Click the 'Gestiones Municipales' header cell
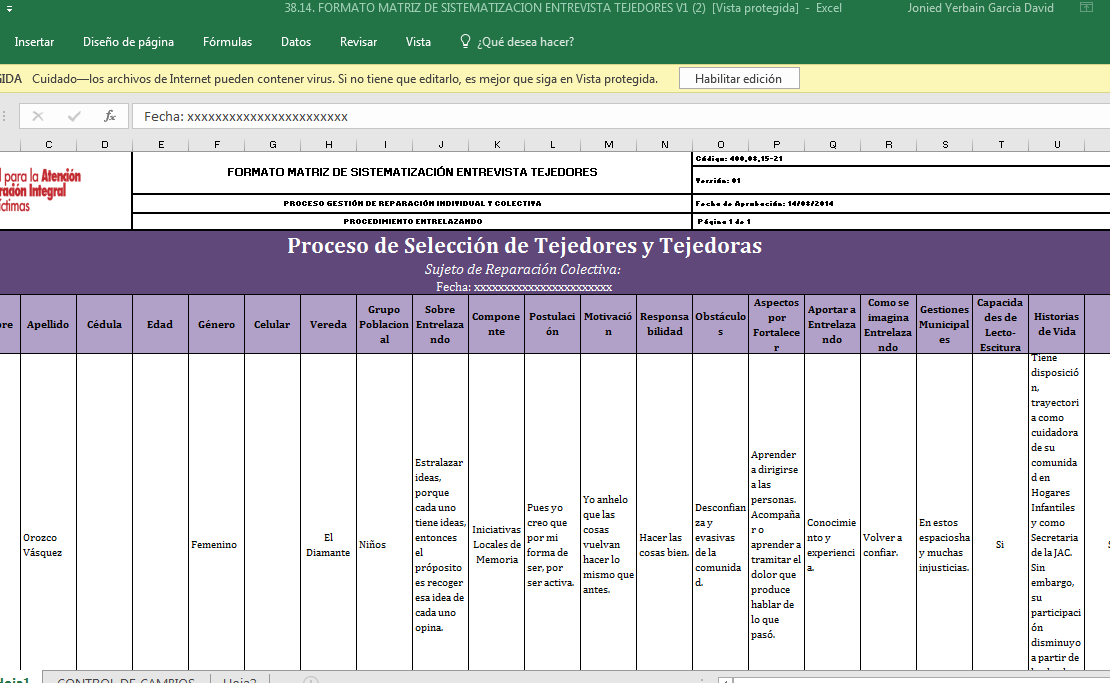Screen dimensions: 1110x683 click(x=944, y=324)
